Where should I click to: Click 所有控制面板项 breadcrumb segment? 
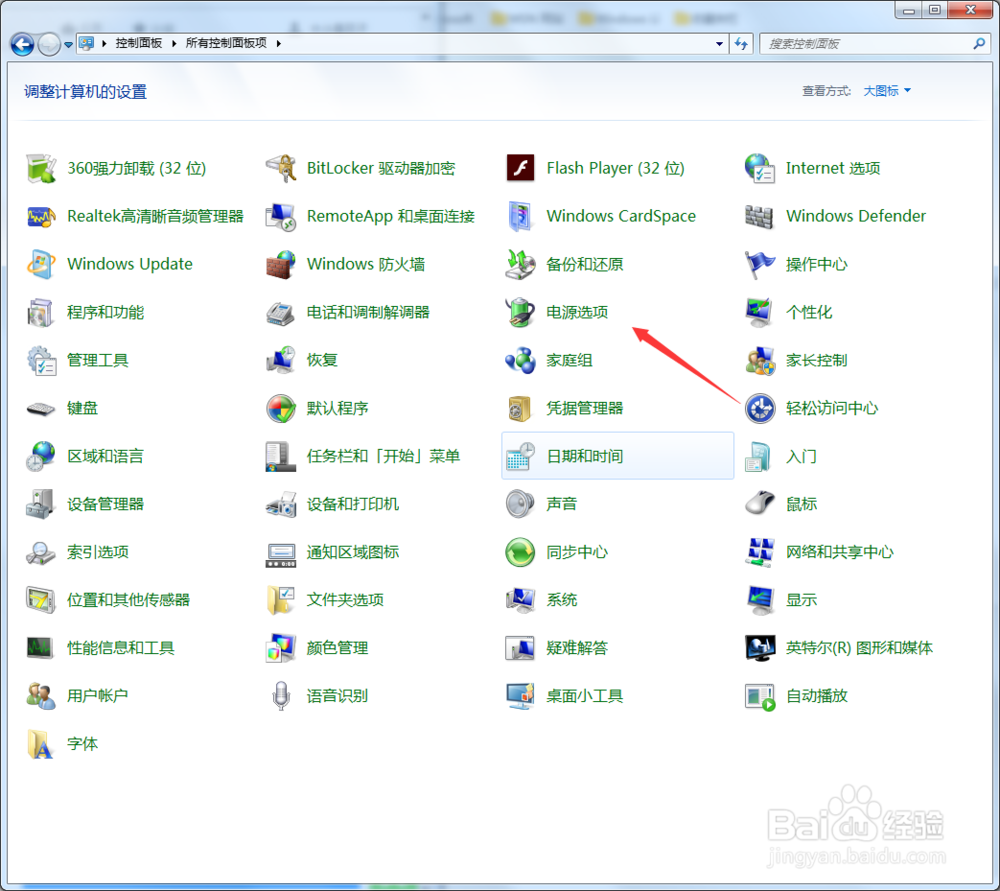226,43
